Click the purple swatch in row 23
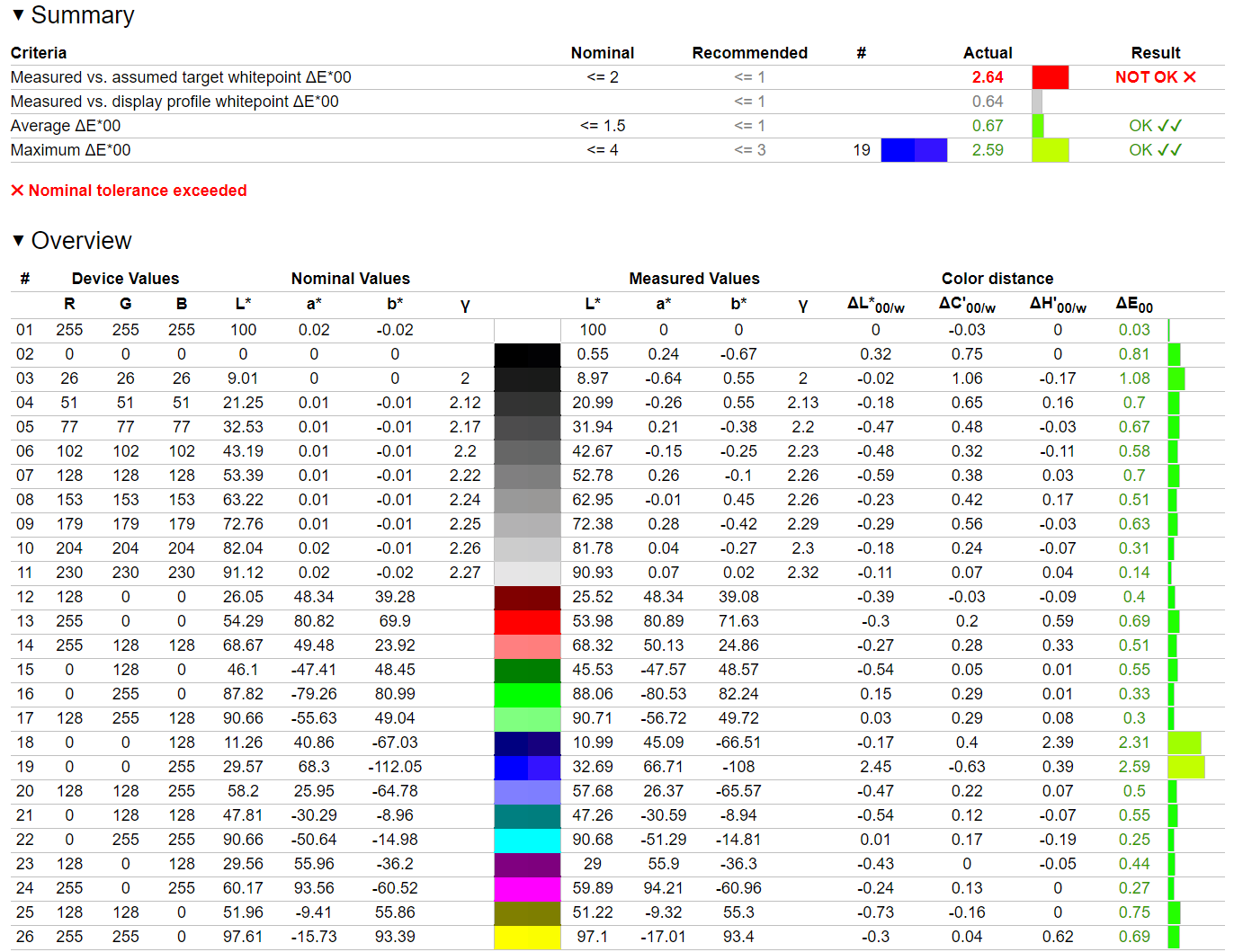Viewport: 1234px width, 952px height. pyautogui.click(x=527, y=864)
